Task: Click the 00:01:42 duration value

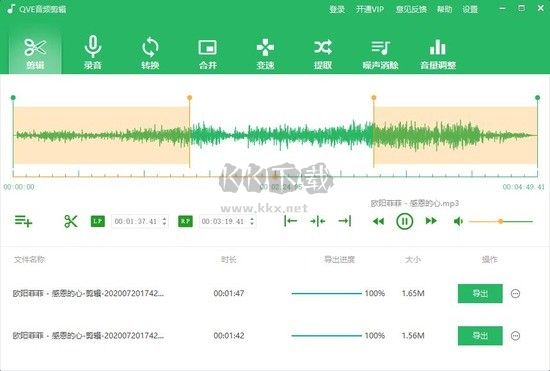Action: [x=229, y=336]
